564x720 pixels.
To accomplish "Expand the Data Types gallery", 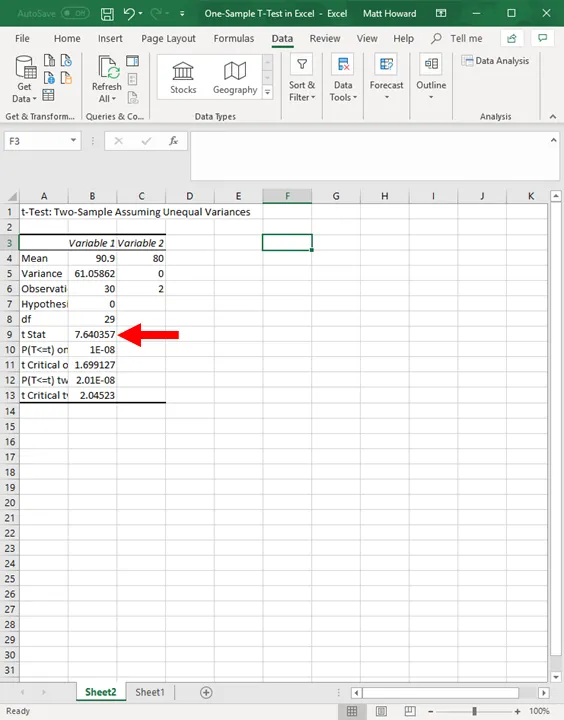I will [x=267, y=93].
